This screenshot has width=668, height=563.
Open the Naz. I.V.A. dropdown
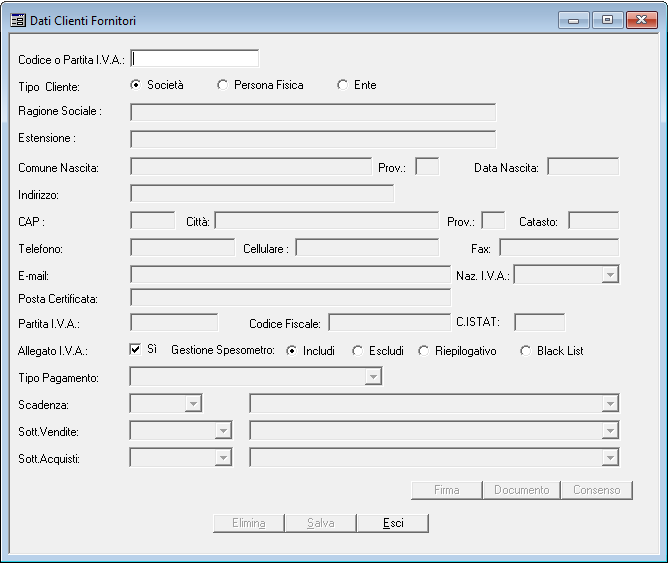pyautogui.click(x=609, y=274)
